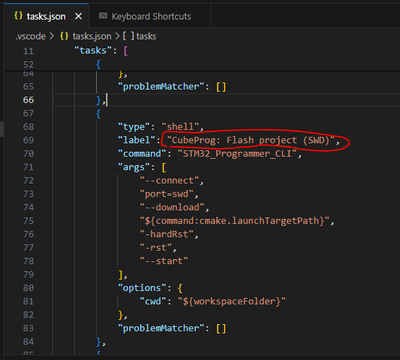
Task: Click opening brace on line 67
Action: pyautogui.click(x=98, y=113)
